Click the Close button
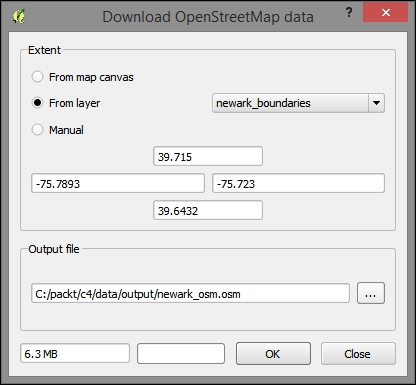416x385 pixels. [x=358, y=353]
